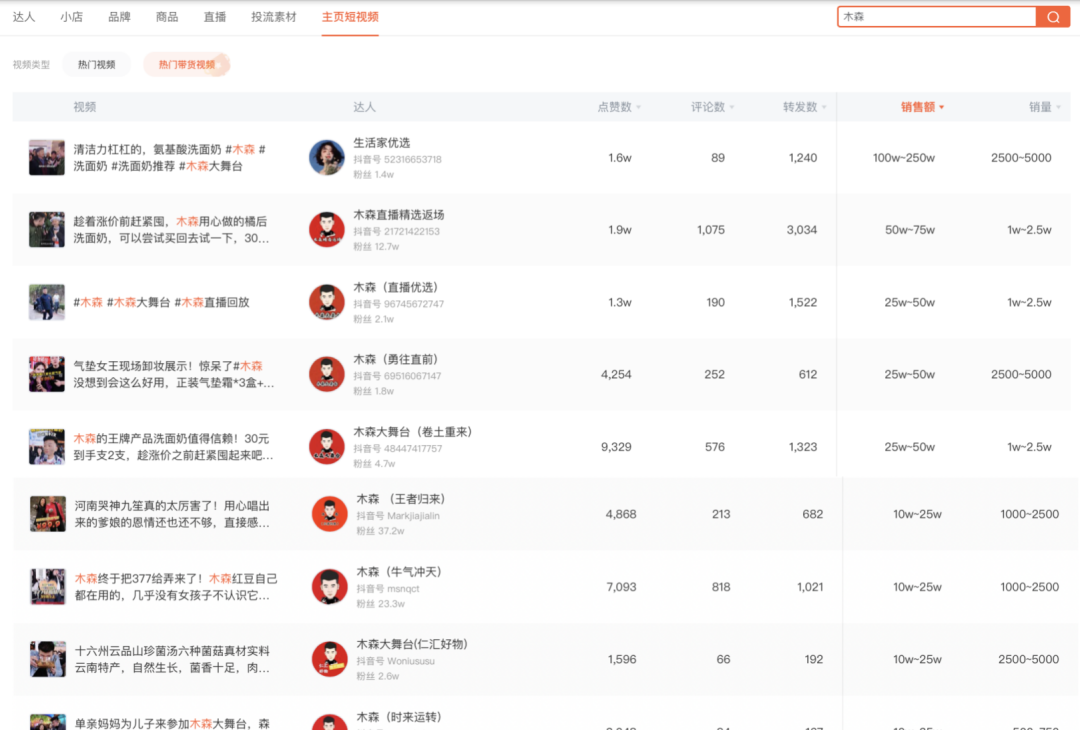Screen dimensions: 1080x730
Task: Open thumbnail of 十六州云品山珍菌汤 video
Action: (48, 659)
